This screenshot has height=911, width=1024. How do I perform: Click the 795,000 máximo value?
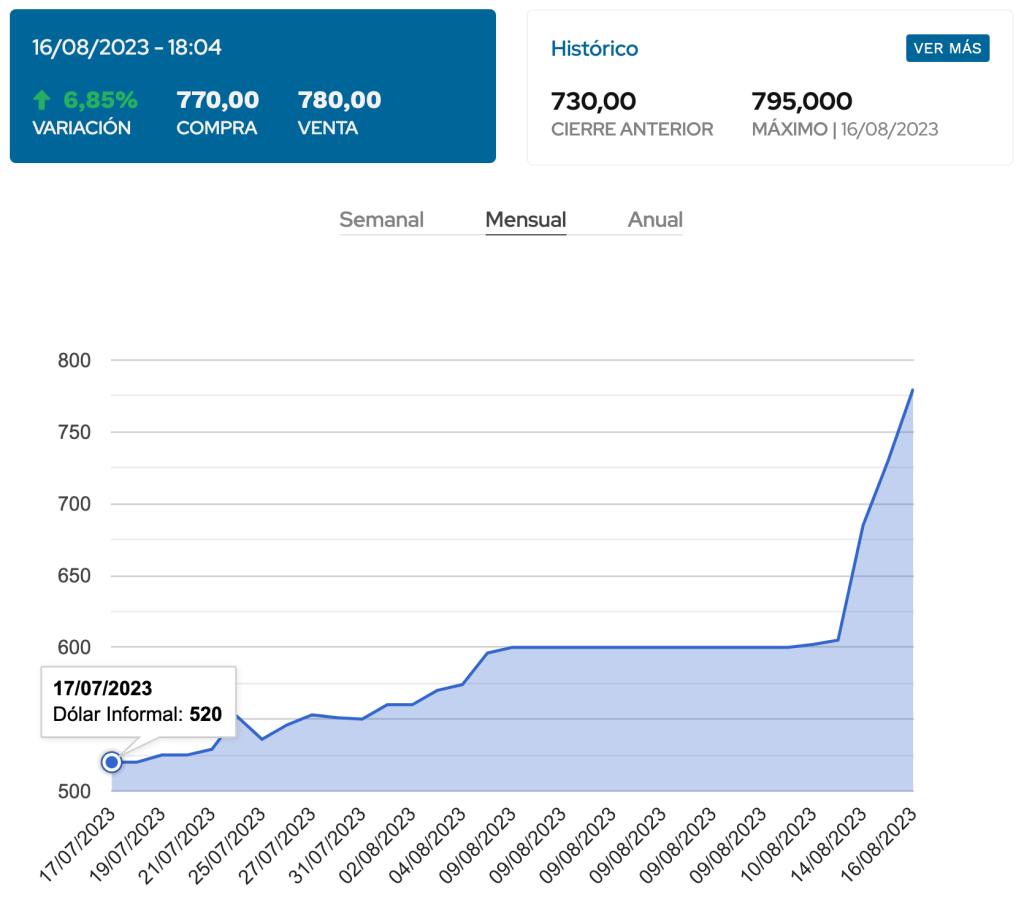click(x=801, y=101)
